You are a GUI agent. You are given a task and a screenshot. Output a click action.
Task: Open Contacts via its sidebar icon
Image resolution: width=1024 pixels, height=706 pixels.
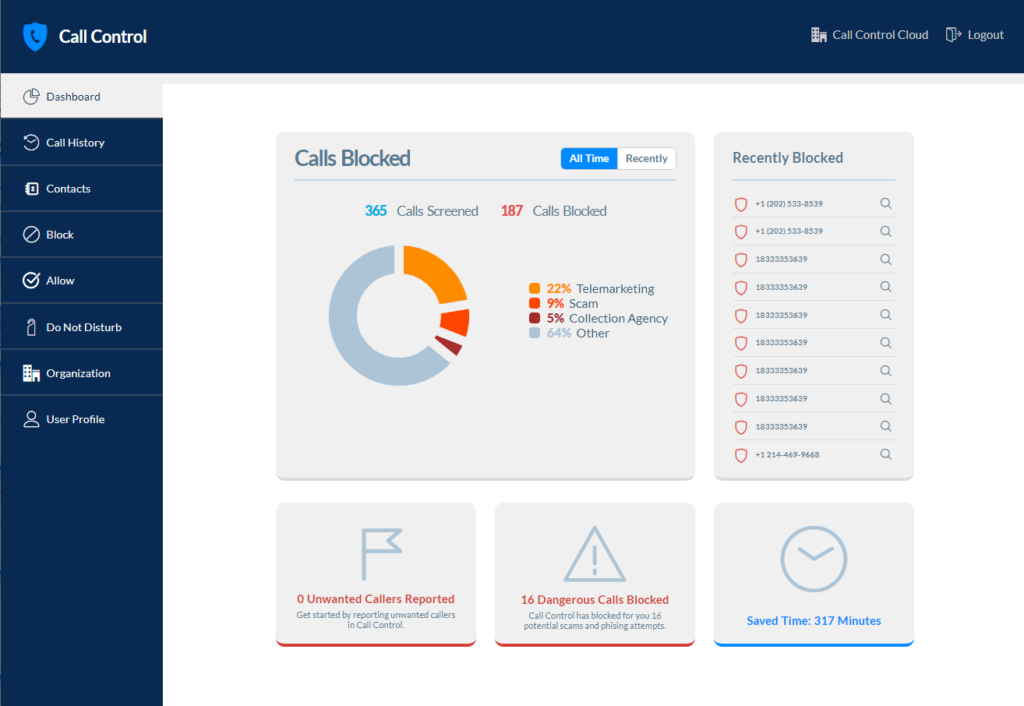[x=30, y=188]
